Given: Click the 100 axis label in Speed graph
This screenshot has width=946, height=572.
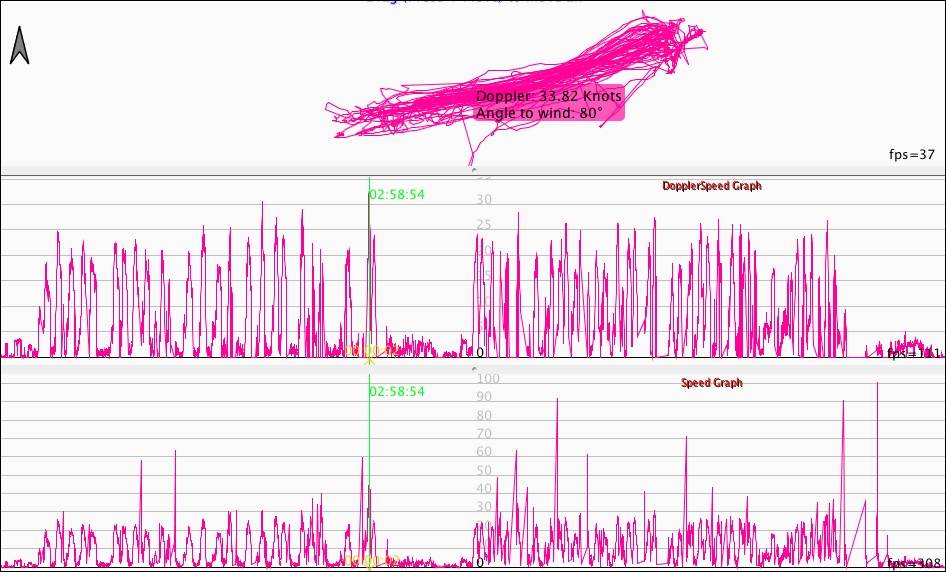Looking at the screenshot, I should point(488,379).
